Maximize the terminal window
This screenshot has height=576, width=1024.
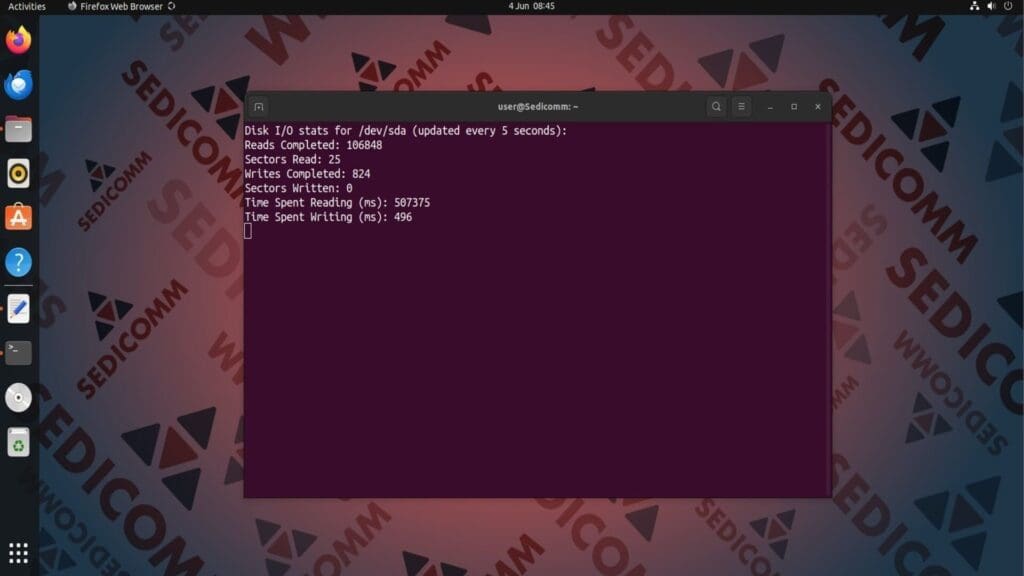pos(792,106)
